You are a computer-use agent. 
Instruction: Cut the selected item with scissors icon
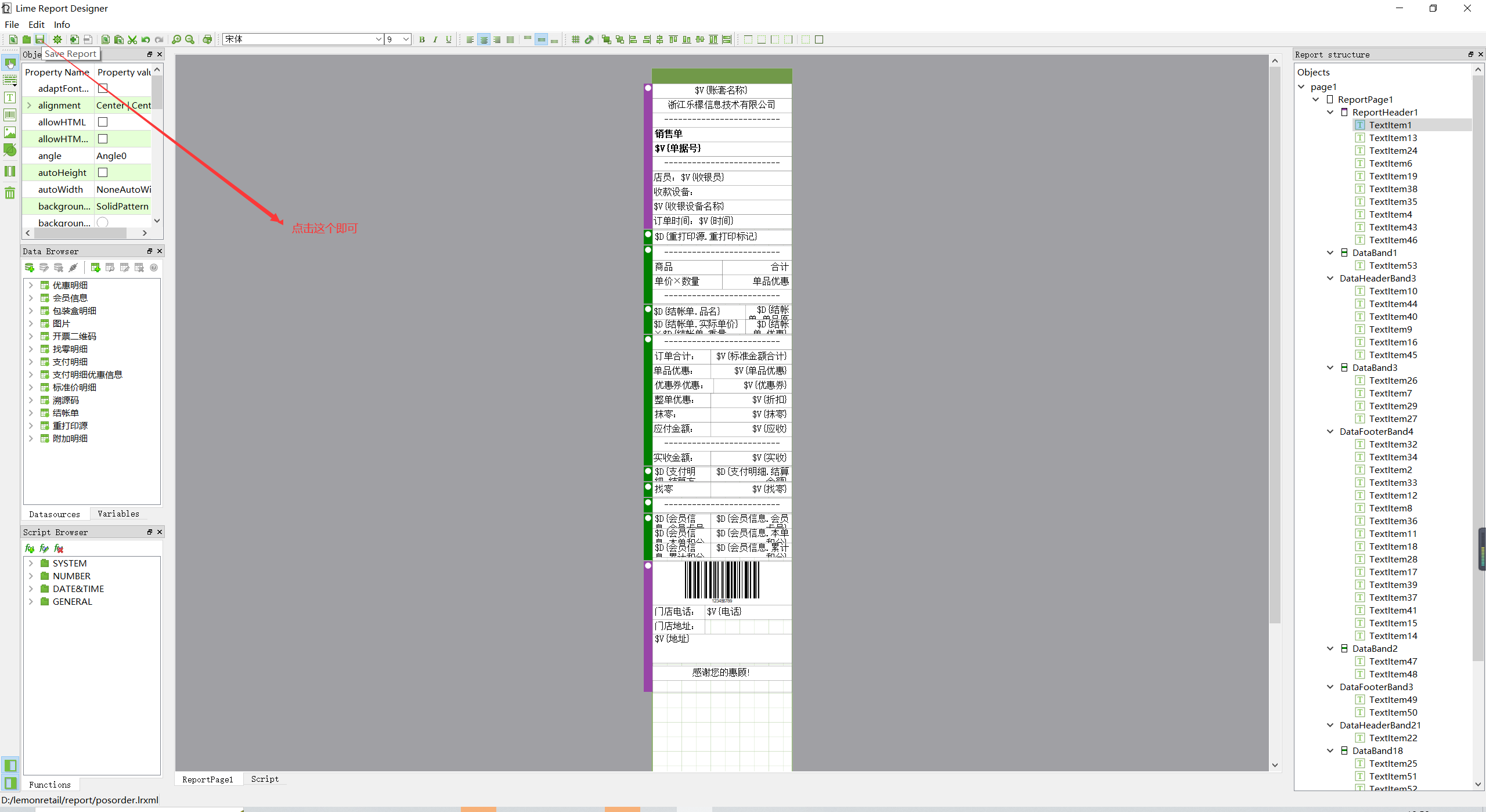coord(132,39)
